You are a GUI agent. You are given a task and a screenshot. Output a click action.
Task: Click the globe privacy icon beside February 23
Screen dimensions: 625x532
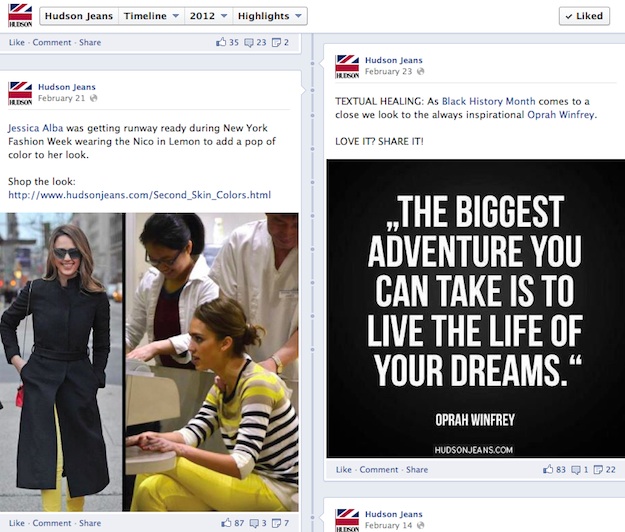point(420,71)
